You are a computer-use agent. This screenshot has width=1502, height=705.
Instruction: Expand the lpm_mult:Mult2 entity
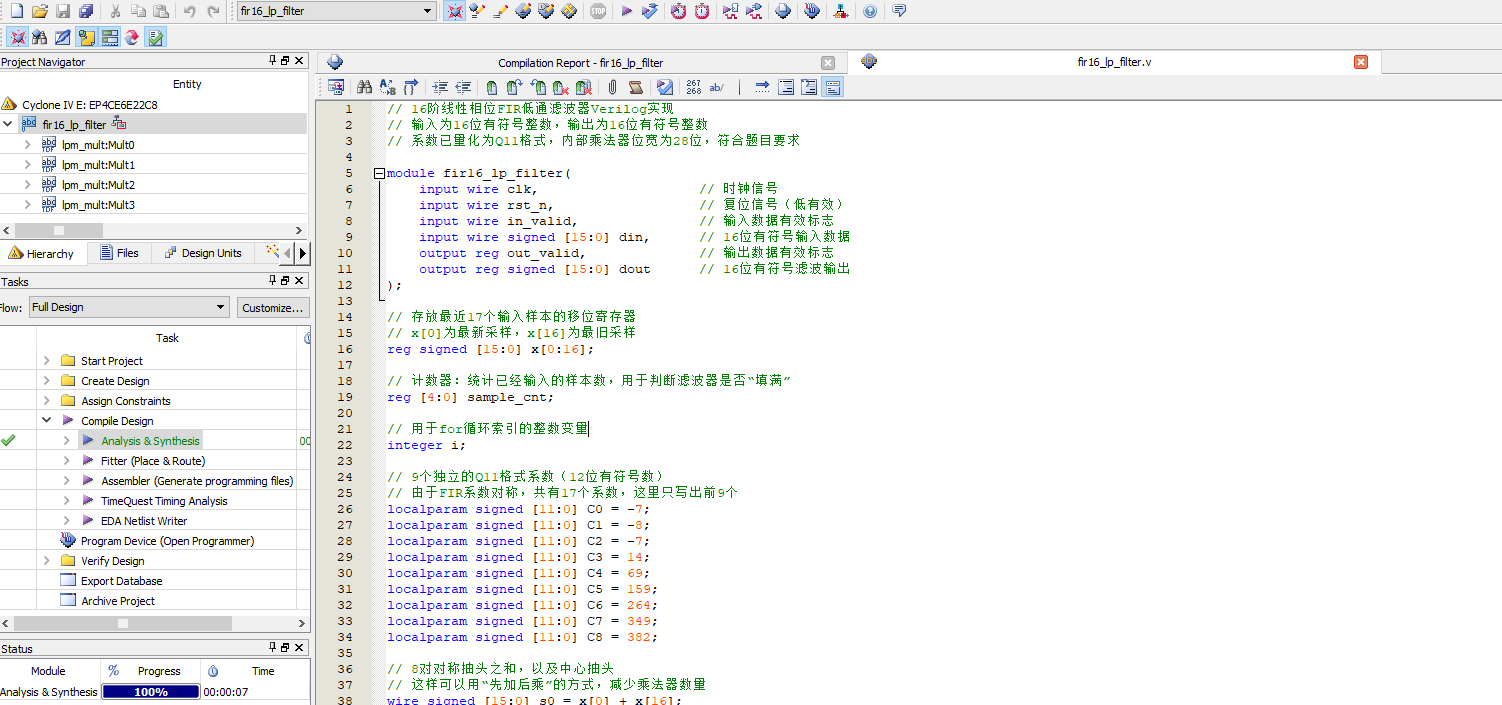tap(28, 185)
